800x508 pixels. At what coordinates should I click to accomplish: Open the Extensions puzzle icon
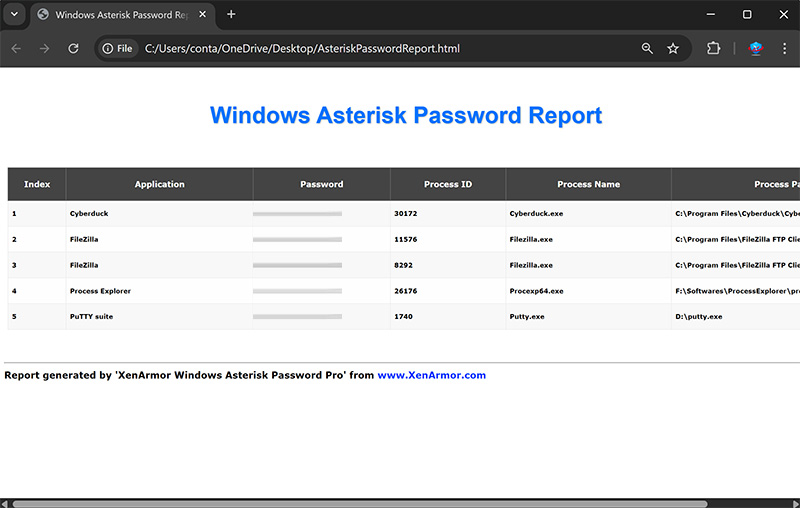[x=713, y=48]
